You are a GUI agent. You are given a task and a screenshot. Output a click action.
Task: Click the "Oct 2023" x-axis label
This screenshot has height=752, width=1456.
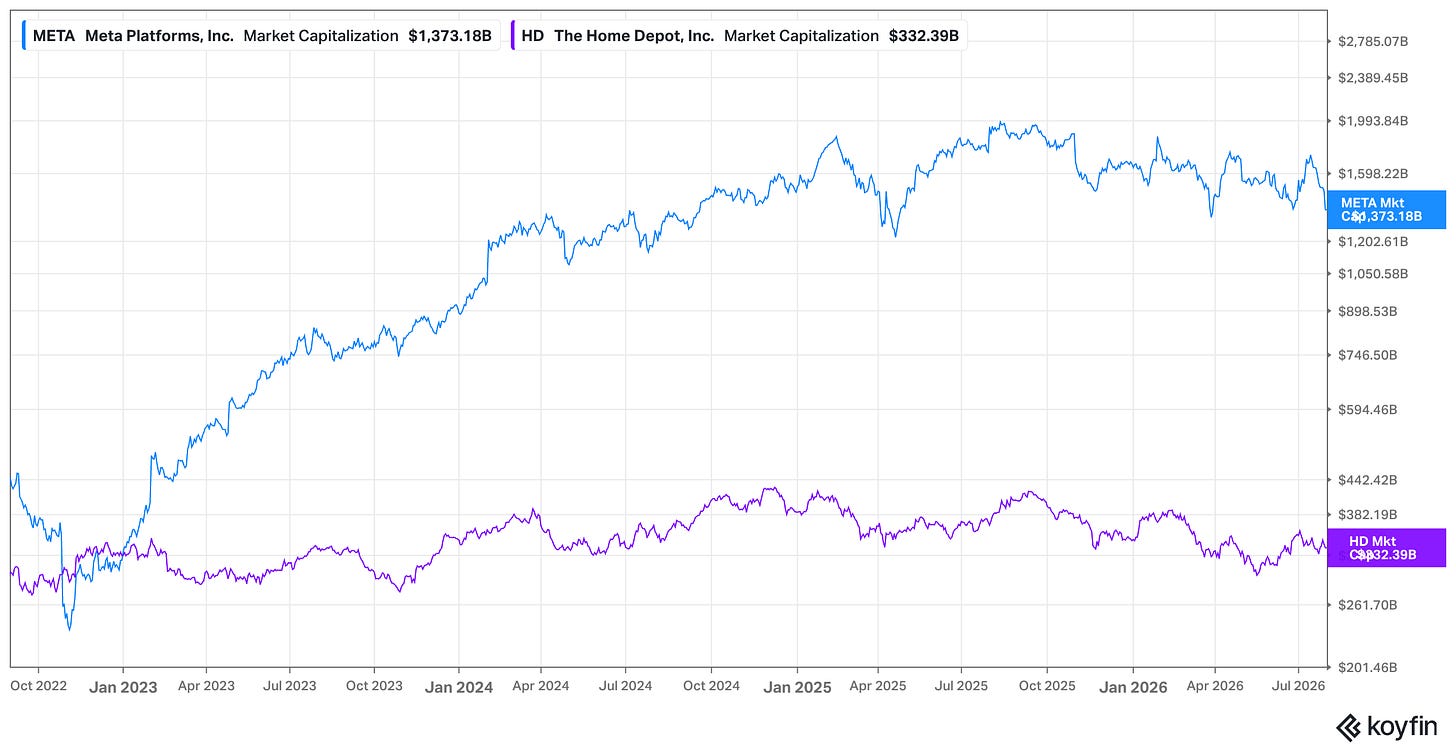374,686
